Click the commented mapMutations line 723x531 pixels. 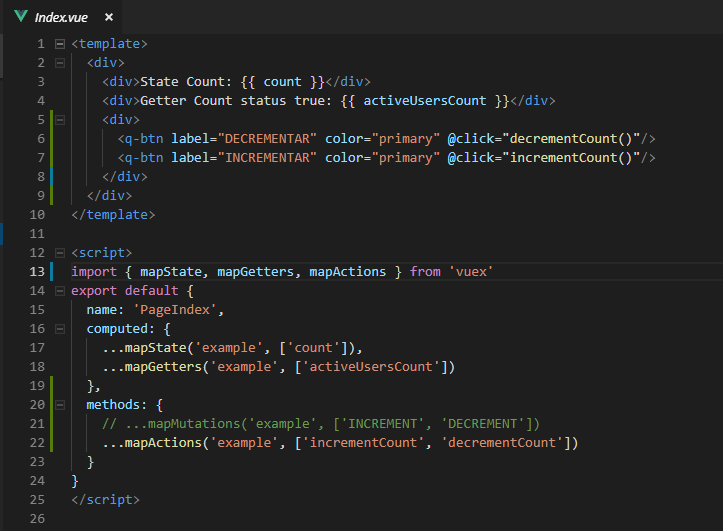320,424
